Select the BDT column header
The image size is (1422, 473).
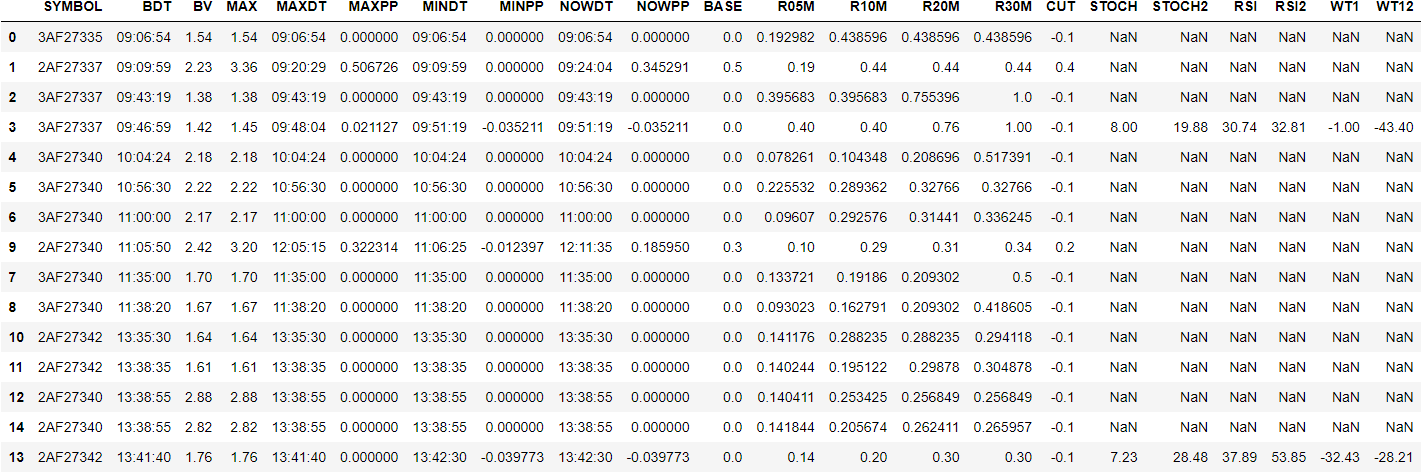pos(157,7)
